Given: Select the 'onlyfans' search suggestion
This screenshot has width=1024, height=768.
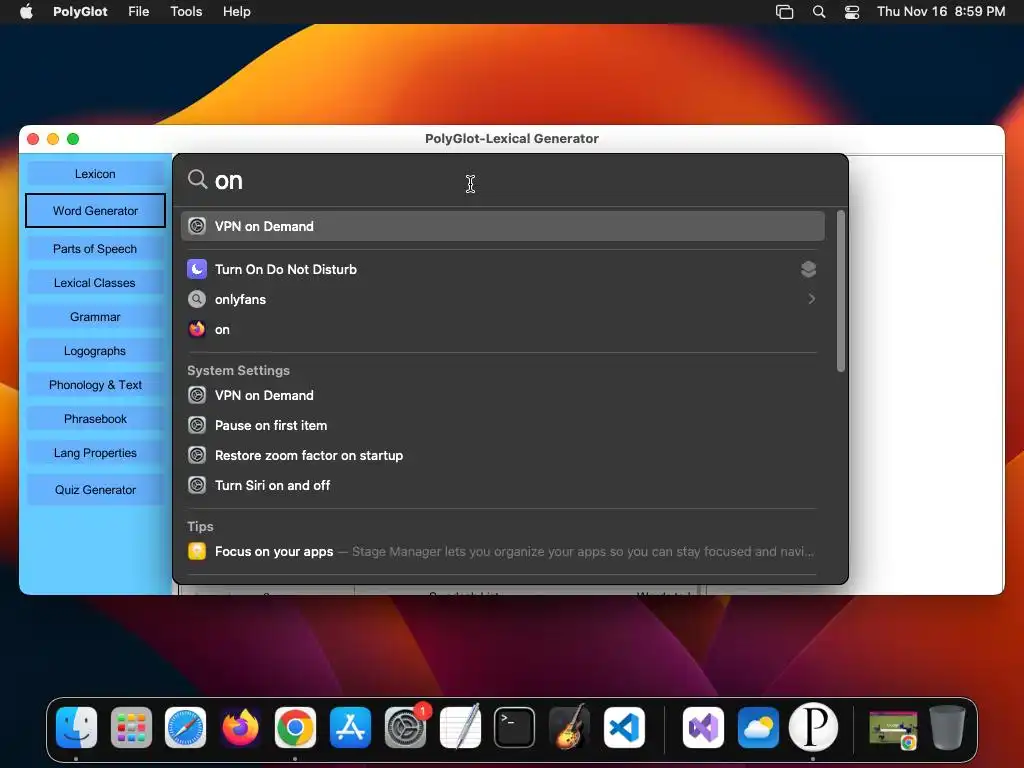Looking at the screenshot, I should (502, 299).
